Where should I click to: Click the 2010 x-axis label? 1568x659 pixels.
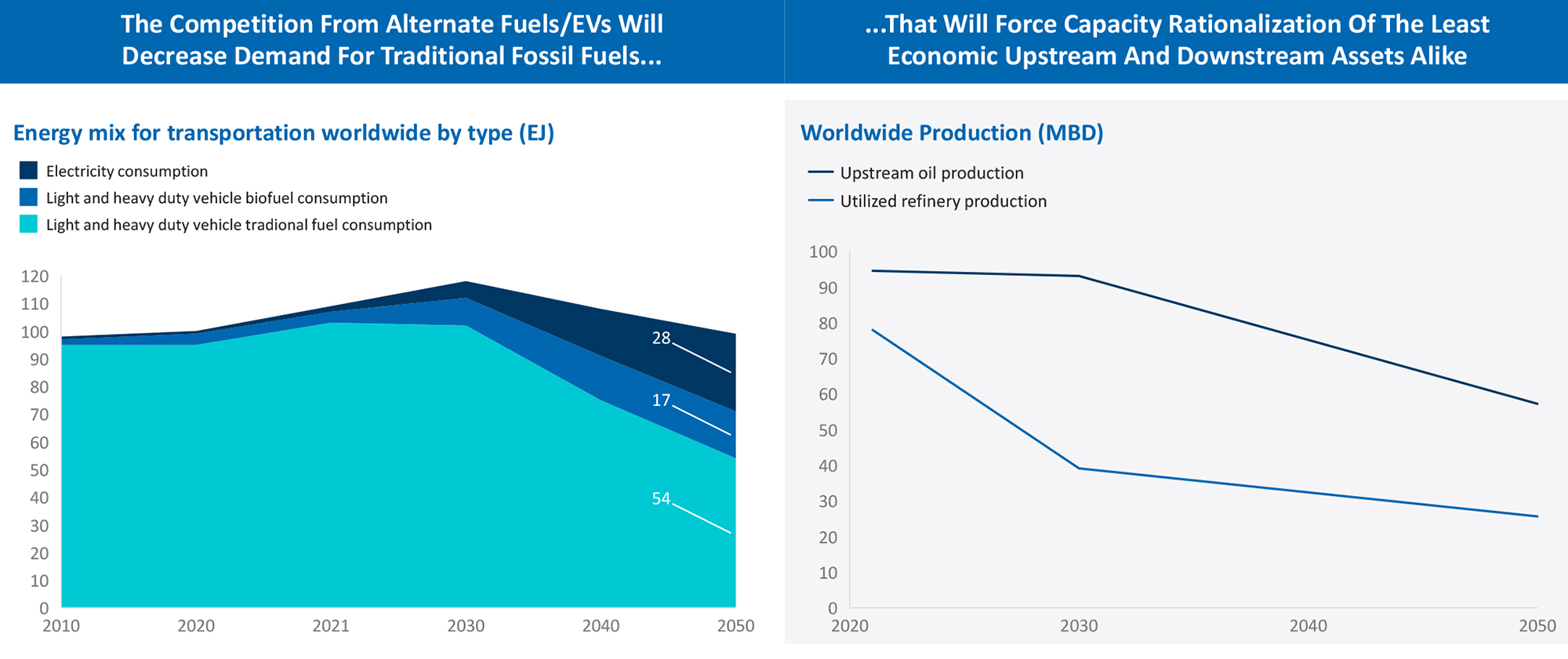click(x=61, y=626)
